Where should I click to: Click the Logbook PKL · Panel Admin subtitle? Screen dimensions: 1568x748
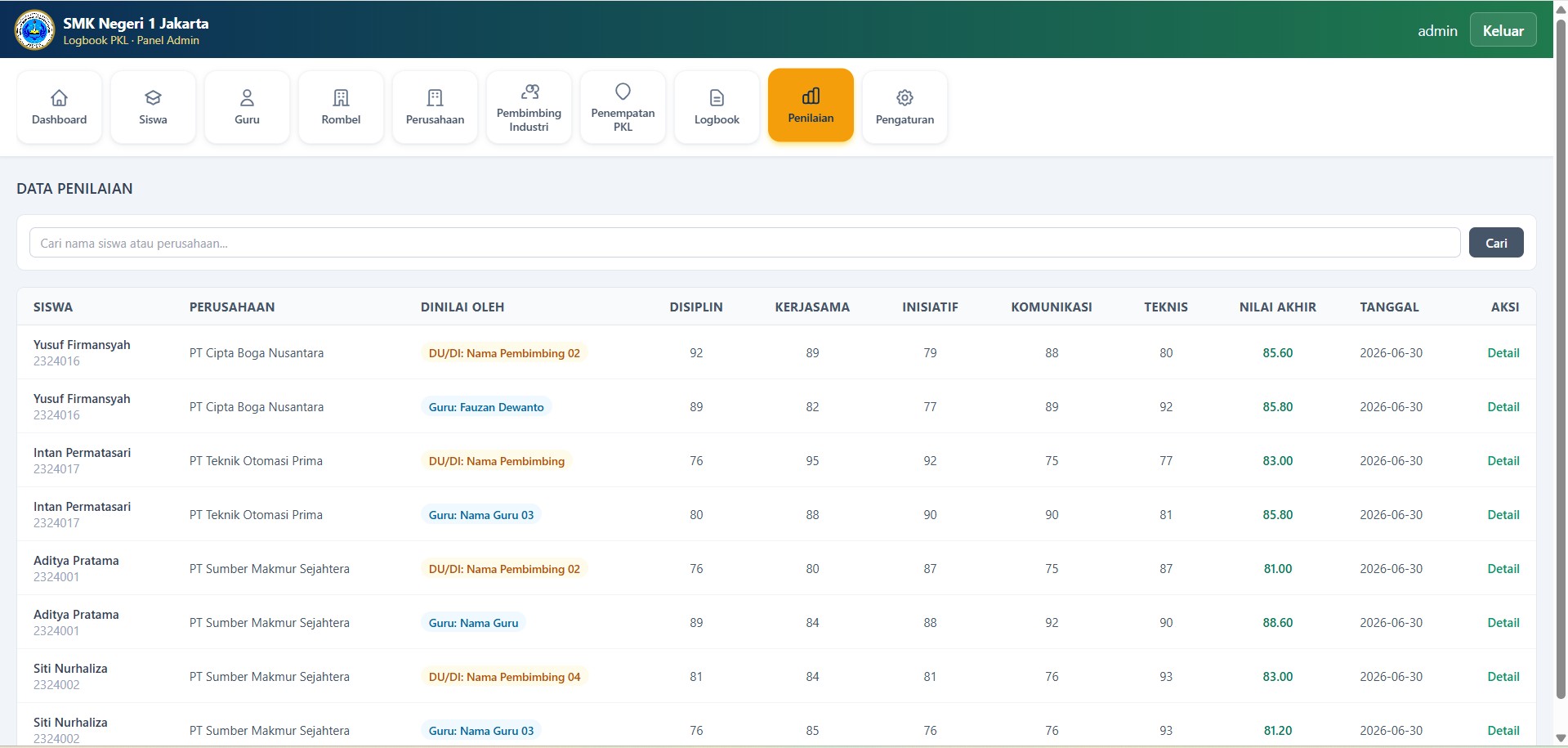132,40
